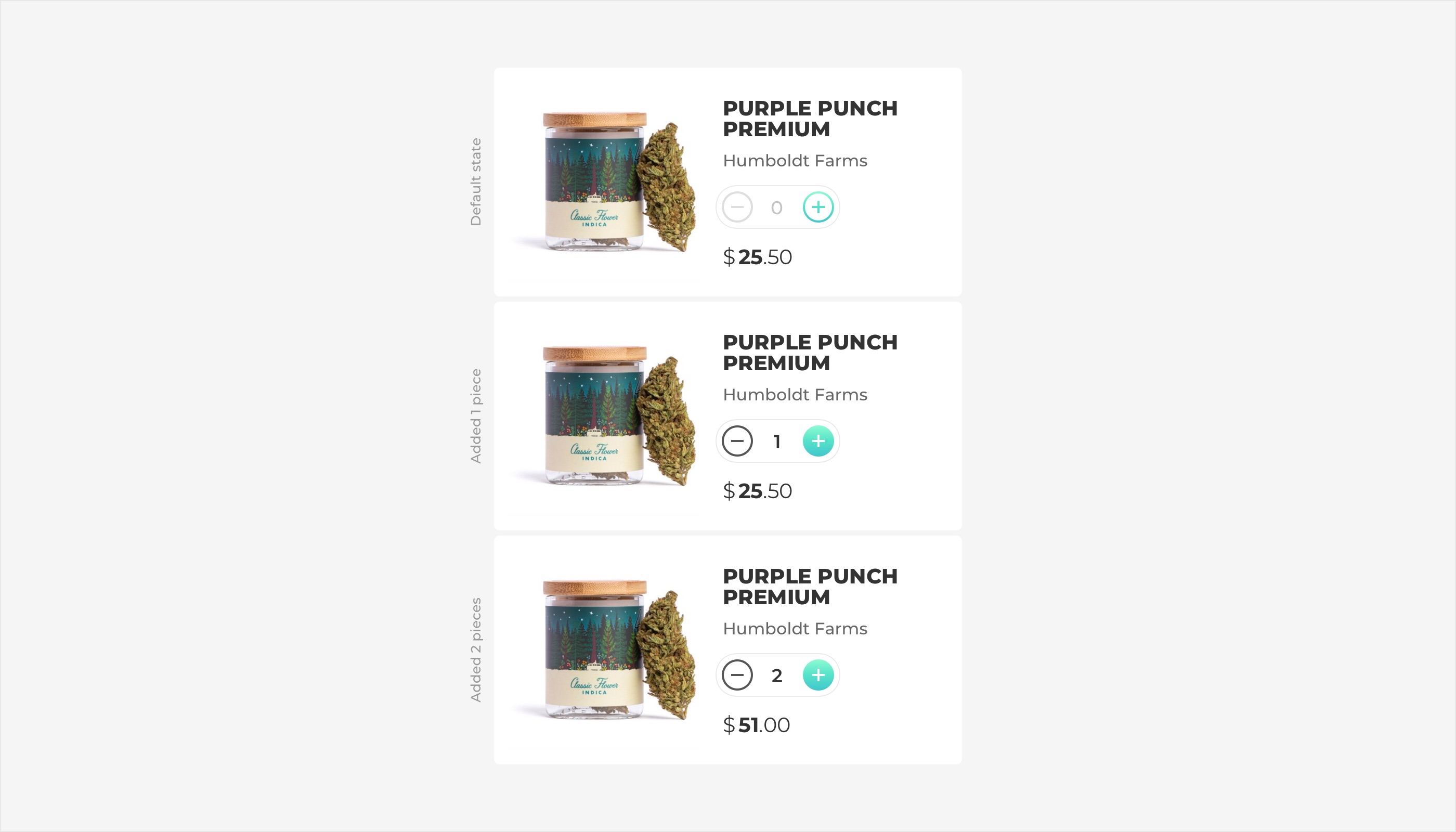
Task: Click the quantity value 0 in stepper
Action: 776,207
